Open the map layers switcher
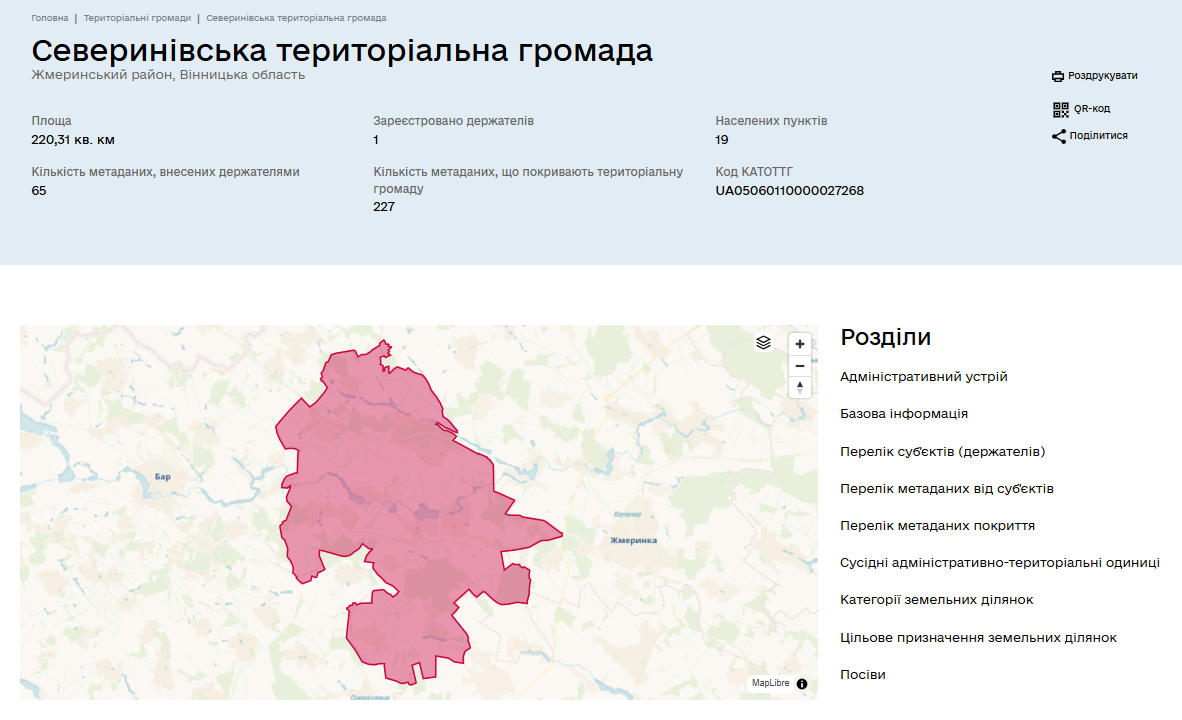Viewport: 1182px width, 720px height. (764, 342)
